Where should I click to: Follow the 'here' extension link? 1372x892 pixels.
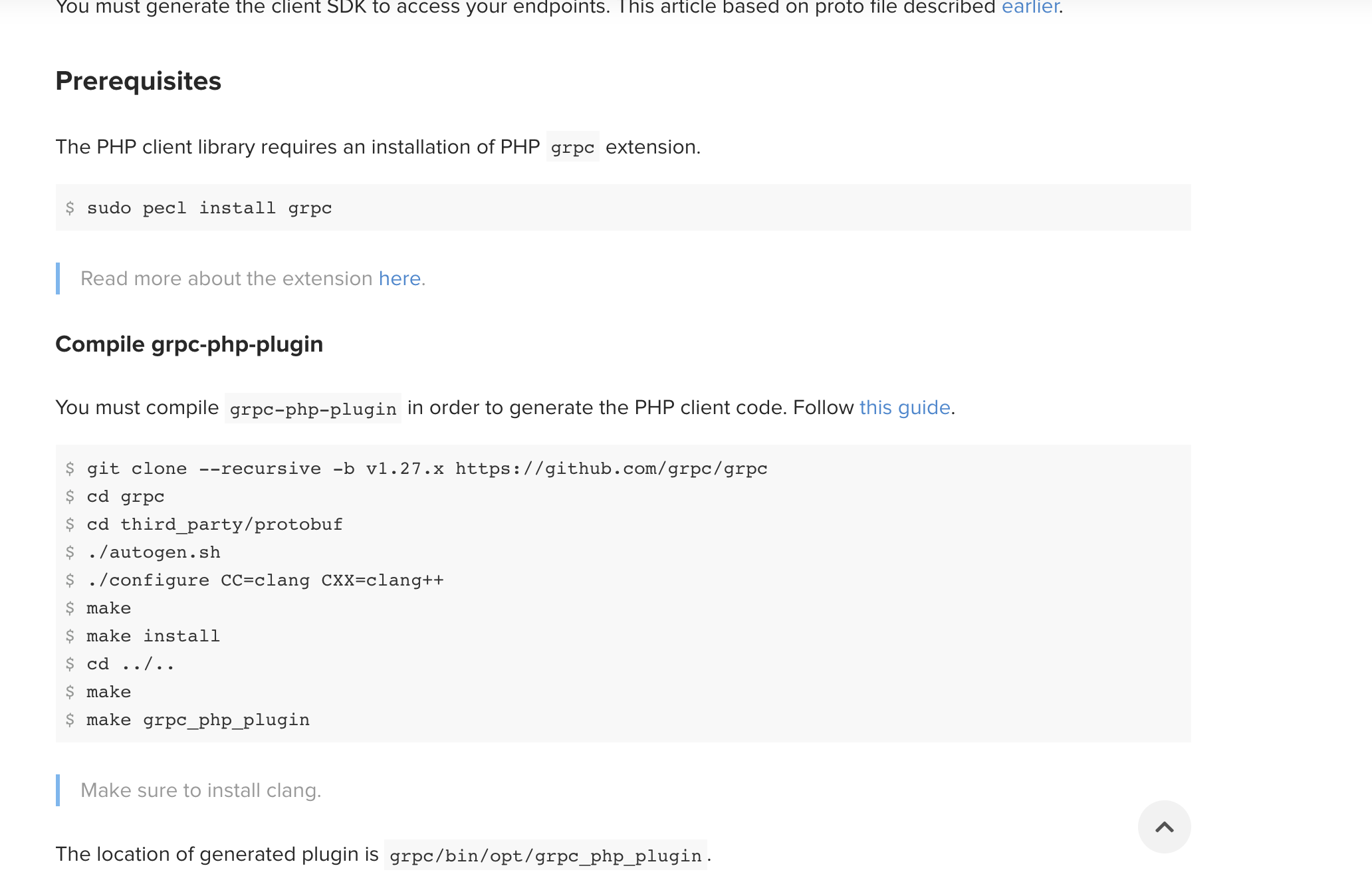(400, 279)
